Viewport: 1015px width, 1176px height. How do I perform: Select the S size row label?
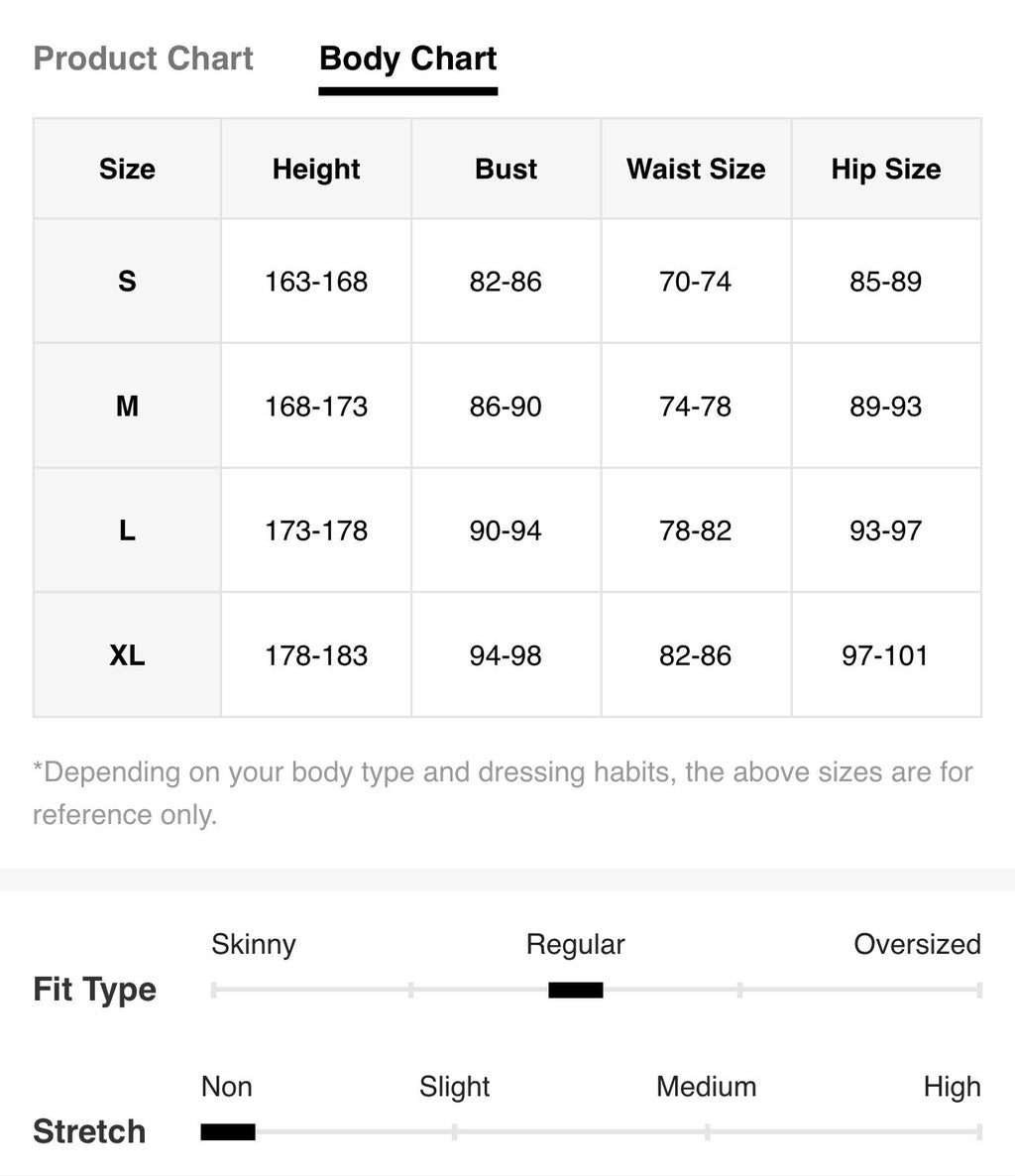point(128,282)
